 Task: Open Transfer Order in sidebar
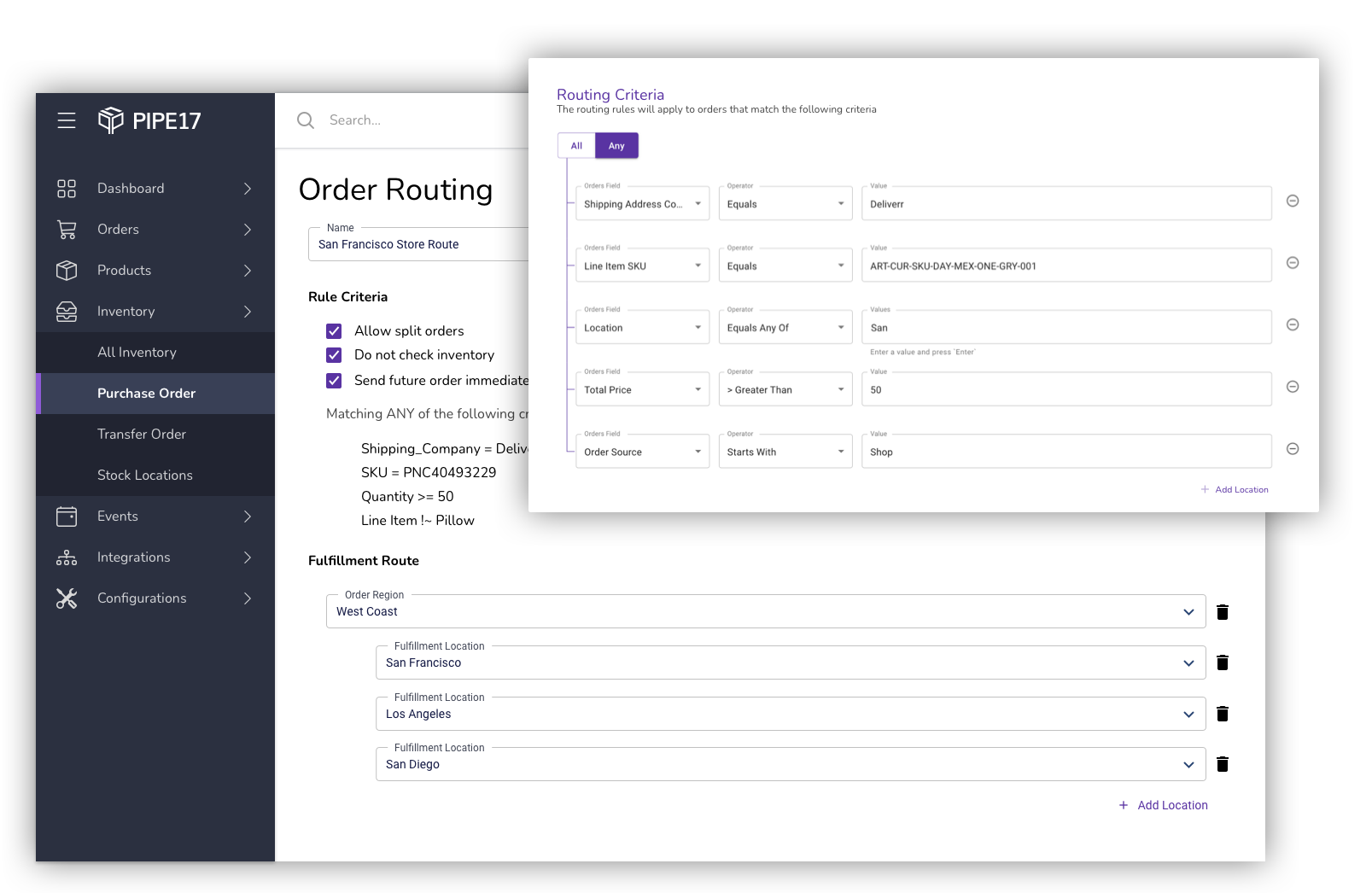[155, 435]
